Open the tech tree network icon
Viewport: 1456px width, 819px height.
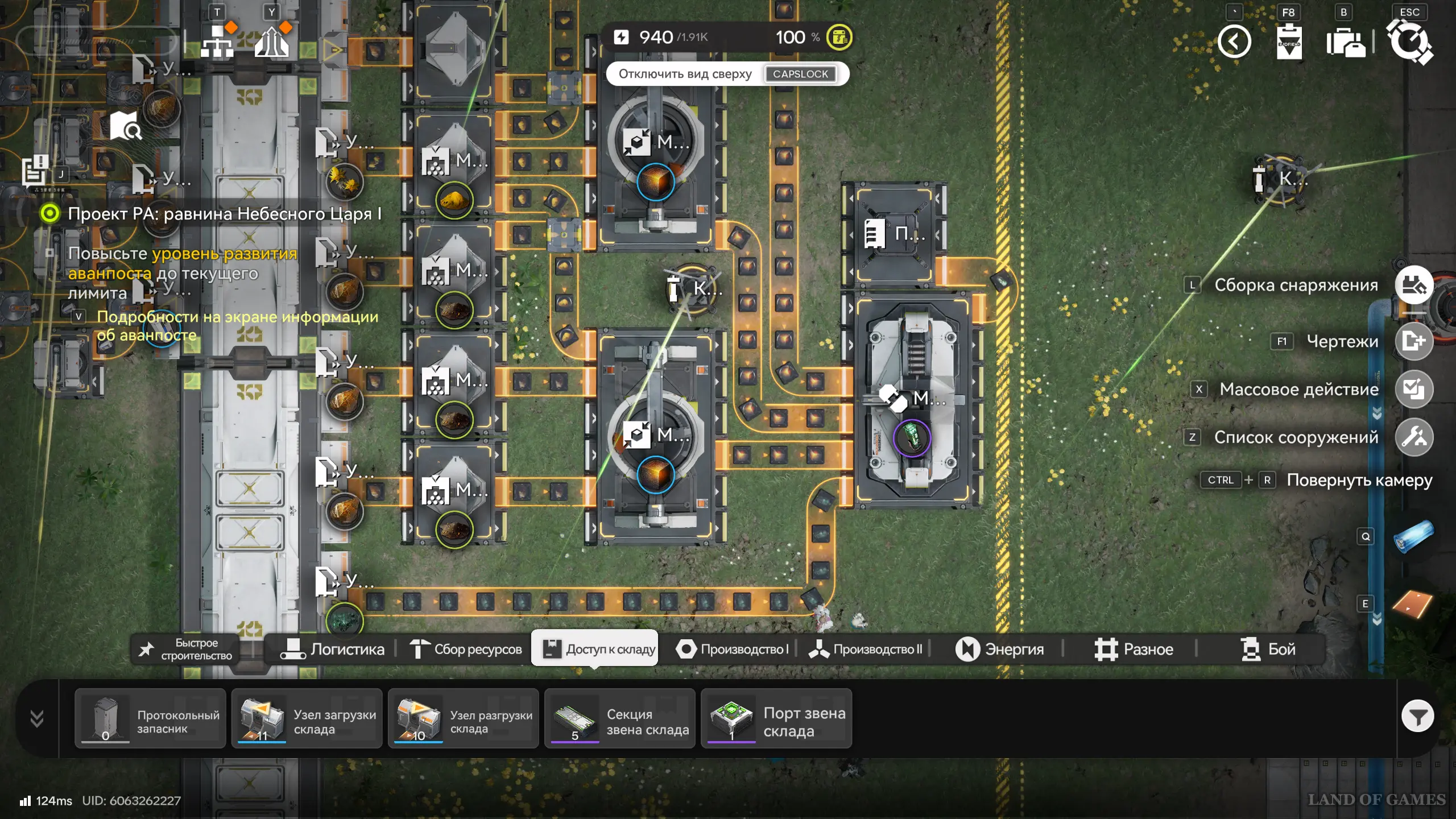[217, 41]
